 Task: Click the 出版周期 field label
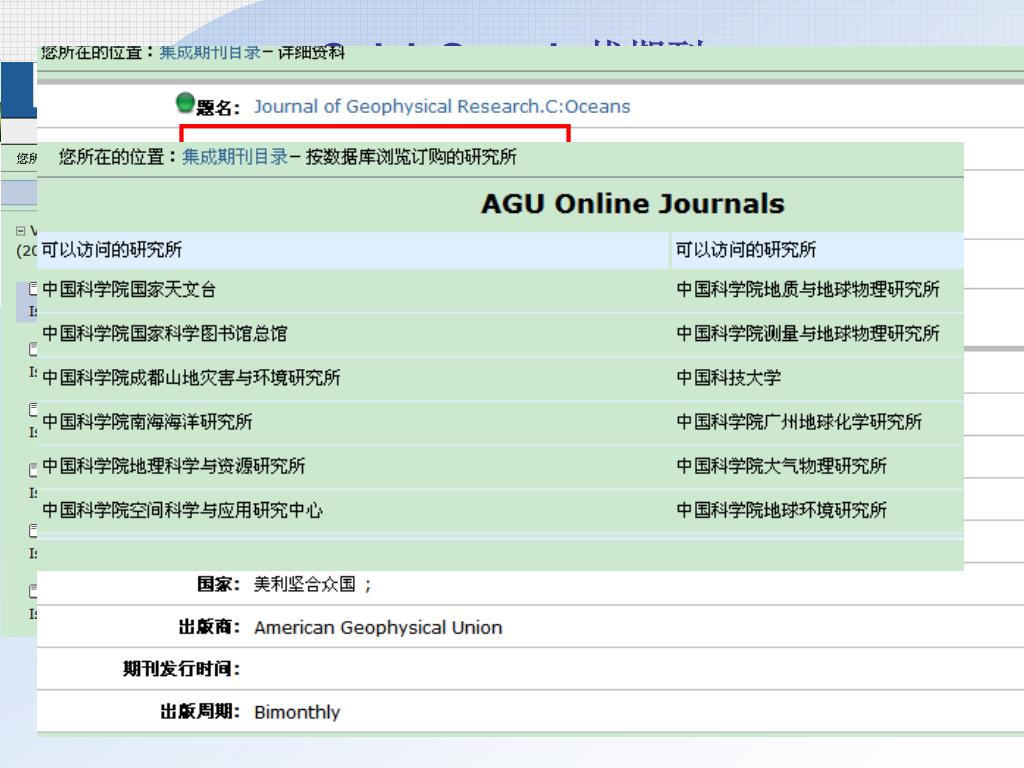click(x=200, y=711)
